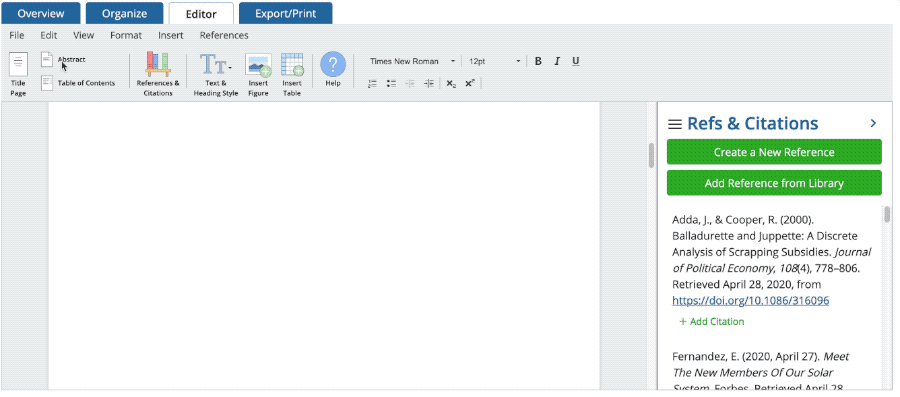The height and width of the screenshot is (397, 900).
Task: Click the Title Page icon
Action: point(18,64)
